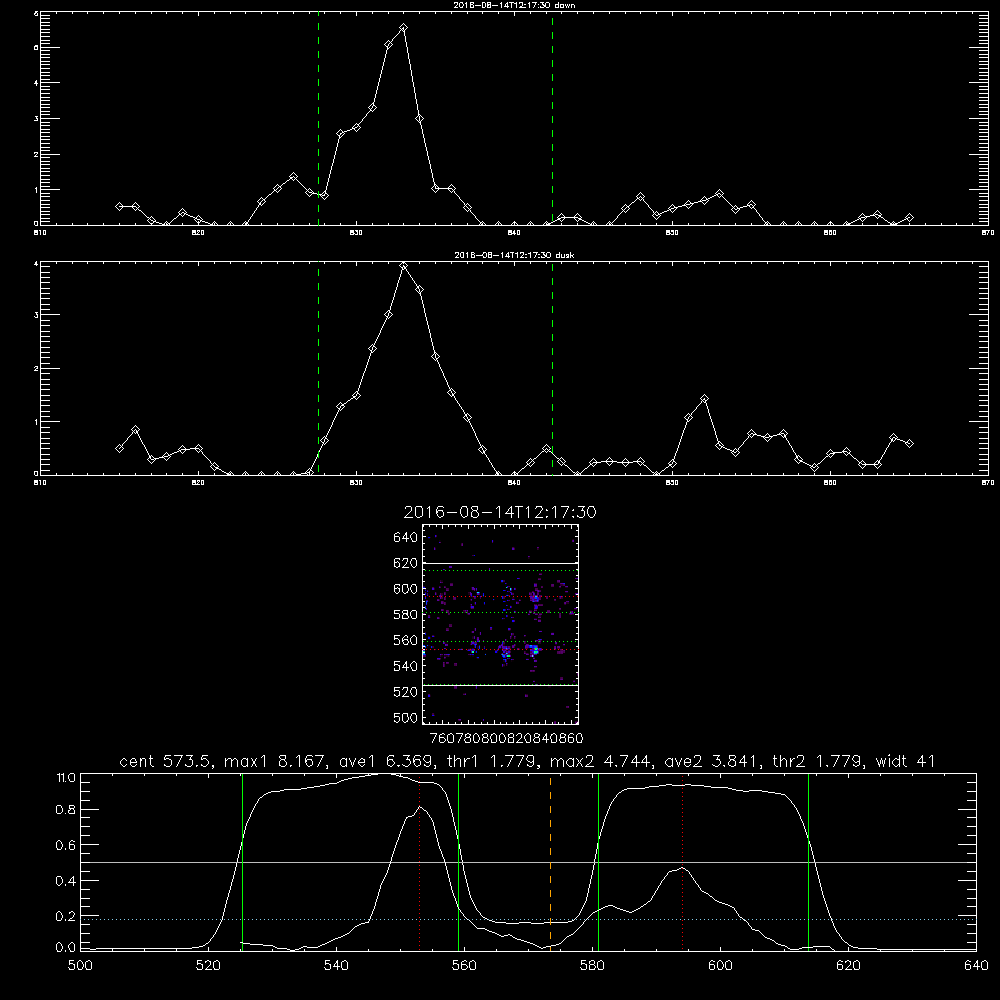Click the green vertical line near 525 in bottom plot
The height and width of the screenshot is (1000, 1000).
pyautogui.click(x=242, y=862)
